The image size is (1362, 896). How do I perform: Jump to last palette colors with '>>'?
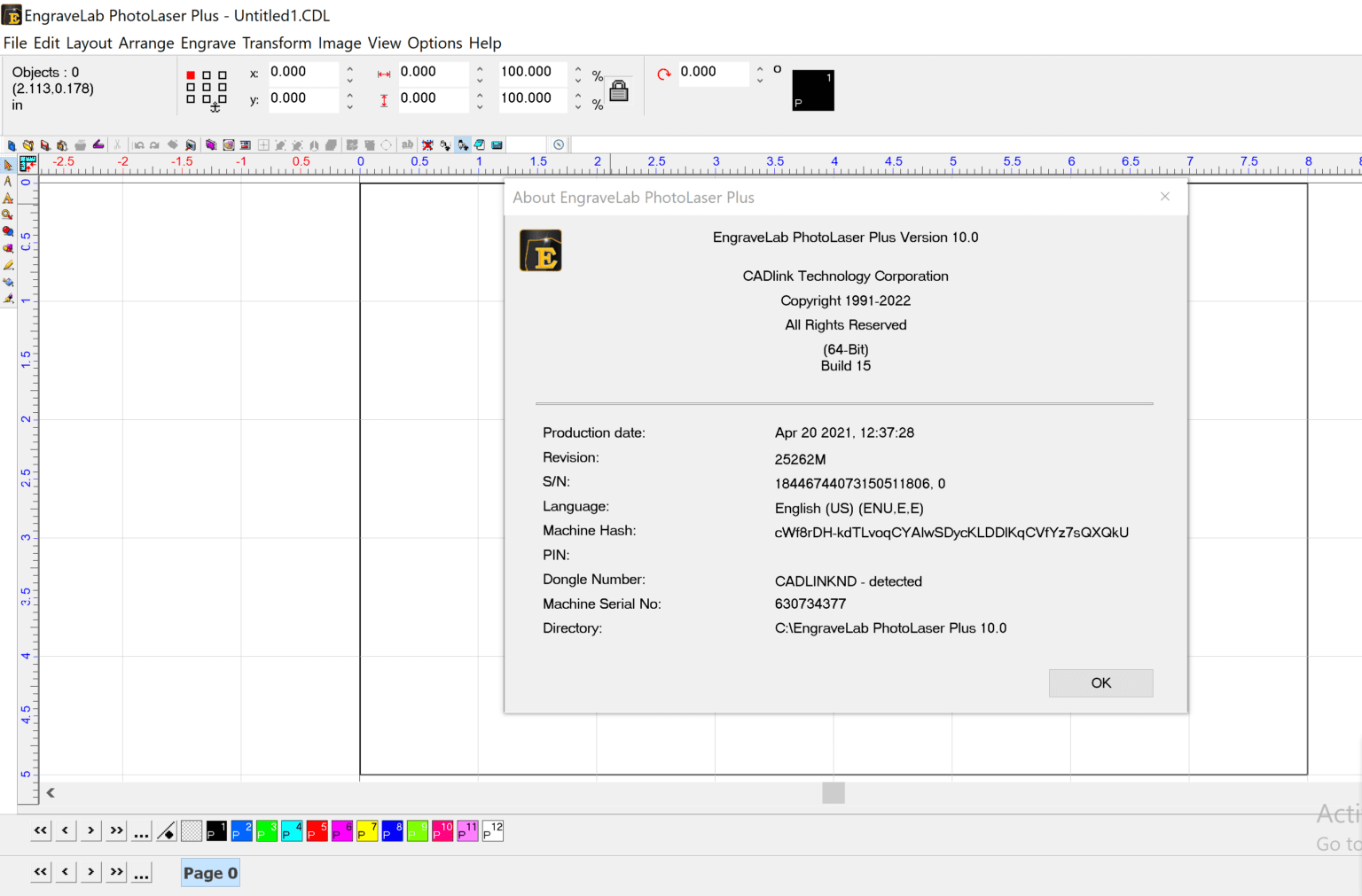point(116,831)
